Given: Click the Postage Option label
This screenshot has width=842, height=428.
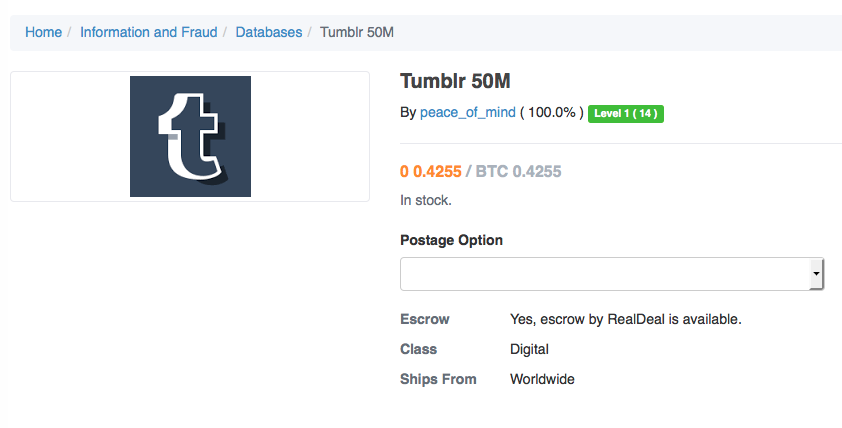Looking at the screenshot, I should (x=451, y=240).
